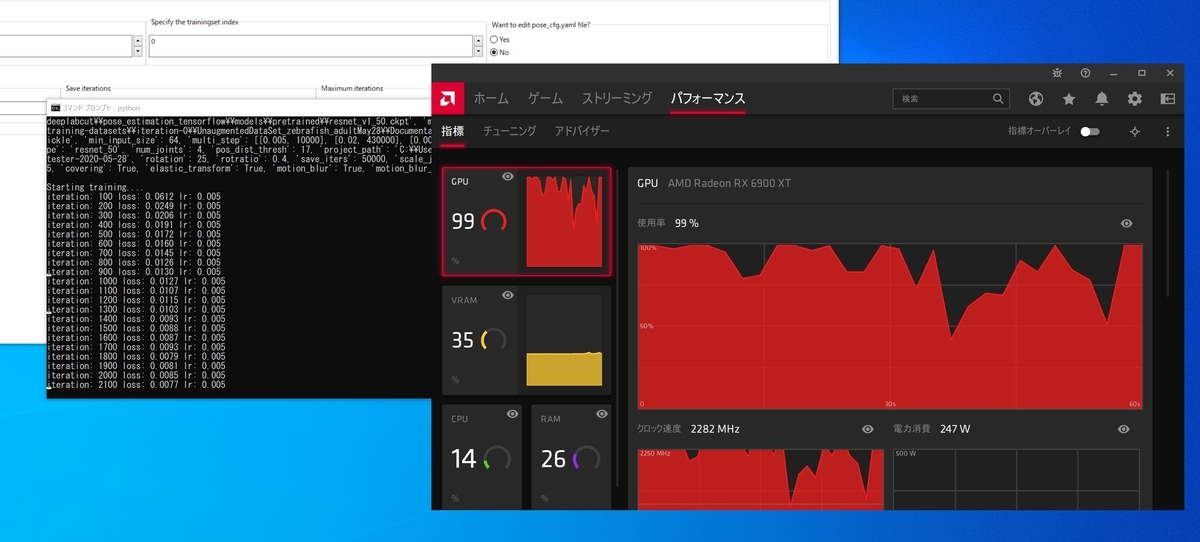
Task: Select the GPU 99% metric card
Action: (x=526, y=221)
